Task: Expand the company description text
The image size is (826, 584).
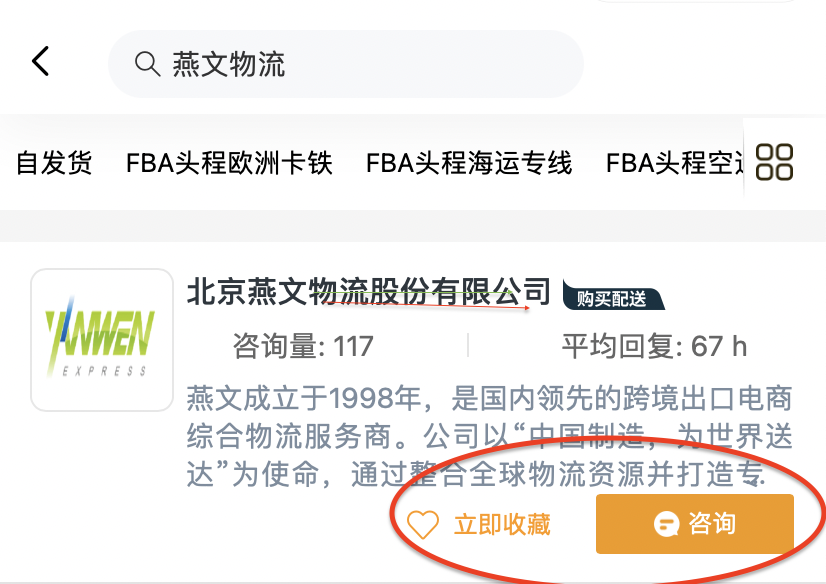Action: pyautogui.click(x=489, y=437)
